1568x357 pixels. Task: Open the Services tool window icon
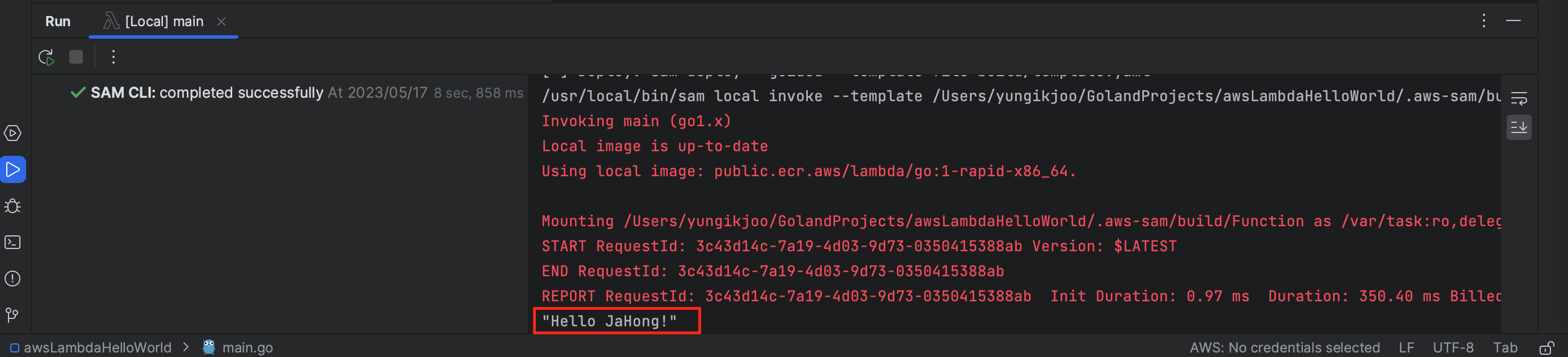[13, 133]
